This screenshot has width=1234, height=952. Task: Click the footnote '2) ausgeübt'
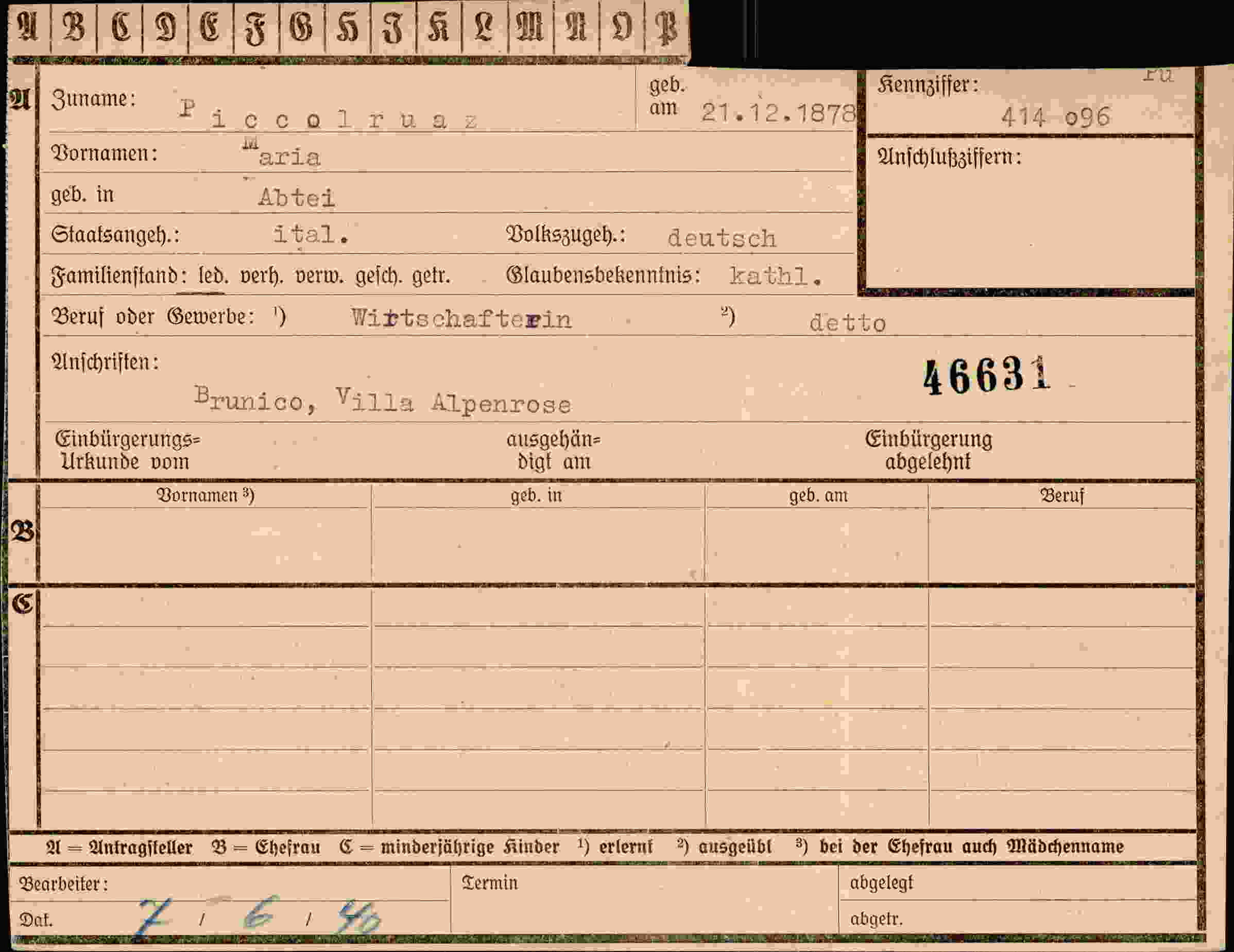(x=724, y=846)
